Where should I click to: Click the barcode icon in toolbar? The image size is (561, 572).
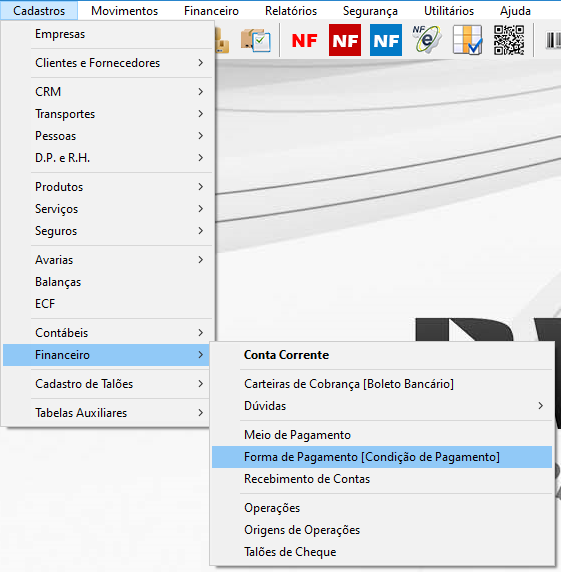point(553,40)
